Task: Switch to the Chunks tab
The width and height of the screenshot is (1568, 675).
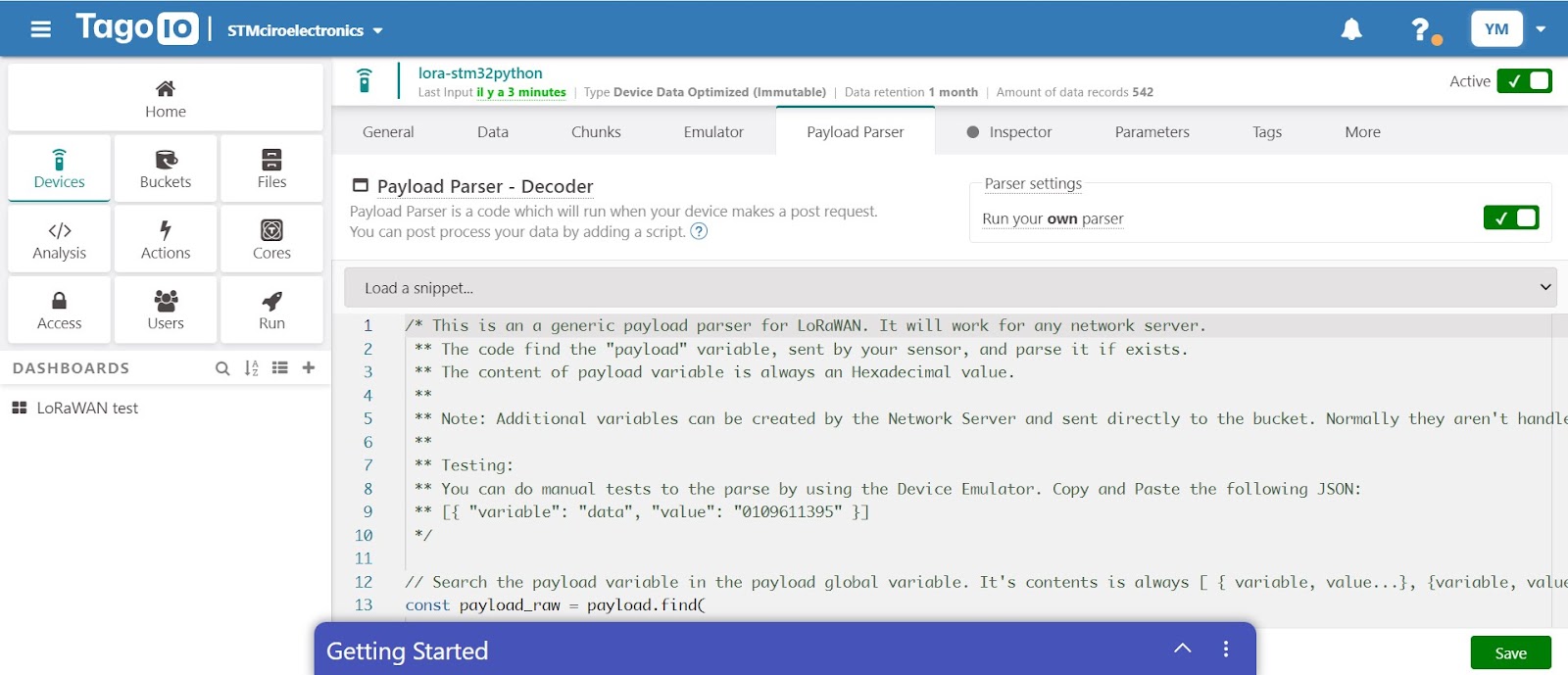Action: tap(596, 131)
